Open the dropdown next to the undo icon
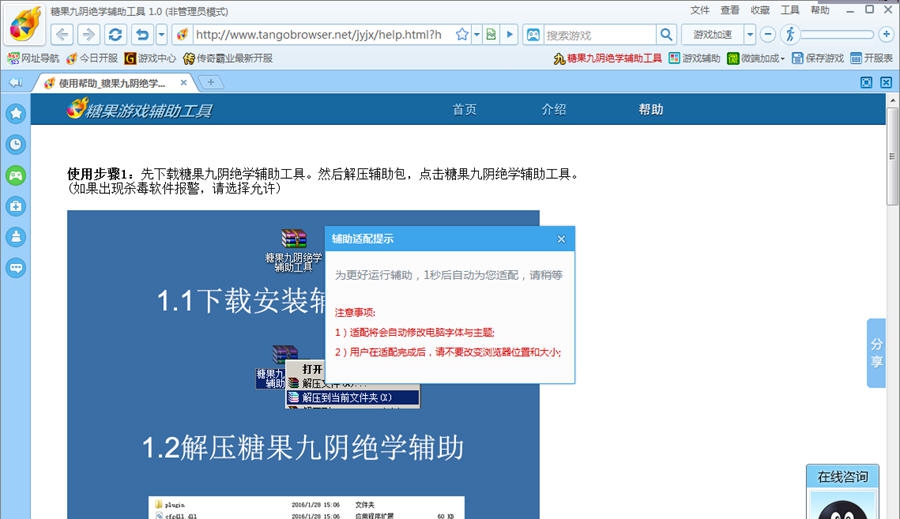900x519 pixels. click(x=161, y=34)
